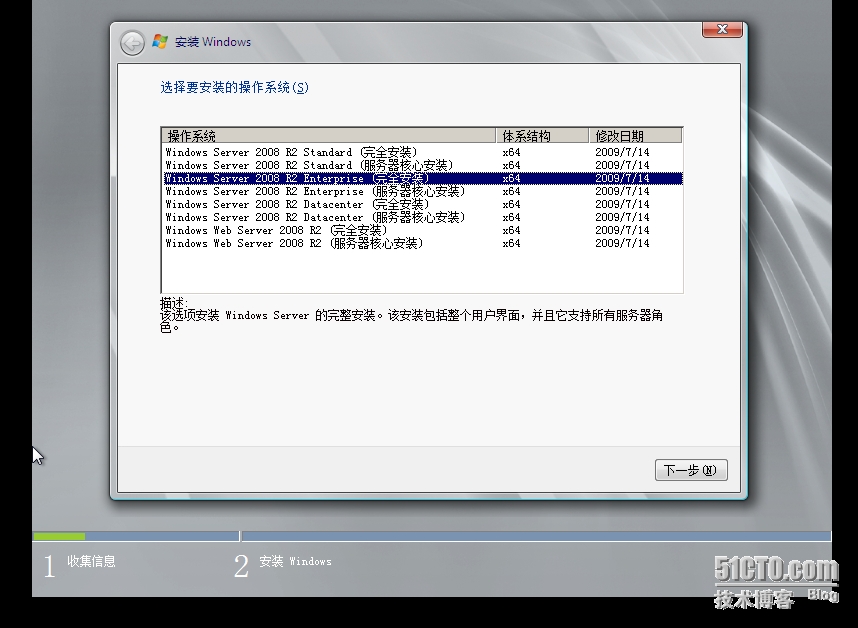The image size is (858, 628).
Task: Select Windows Server 2008 R2 Datacenter (完全安装)
Action: pos(422,205)
